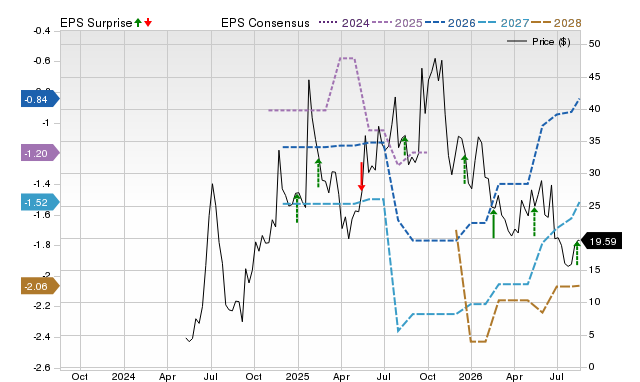This screenshot has width=640, height=382.
Task: Click the 2025 EPS consensus legend entry
Action: pyautogui.click(x=397, y=23)
